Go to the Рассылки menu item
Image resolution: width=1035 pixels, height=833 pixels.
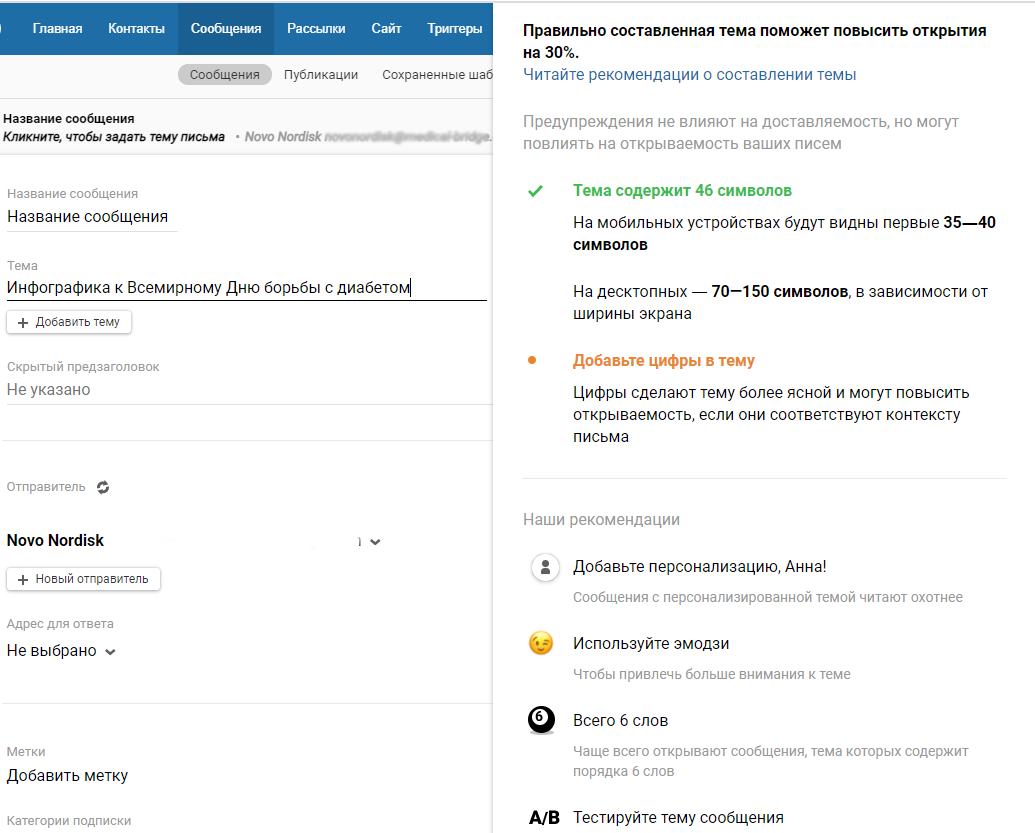(x=316, y=29)
